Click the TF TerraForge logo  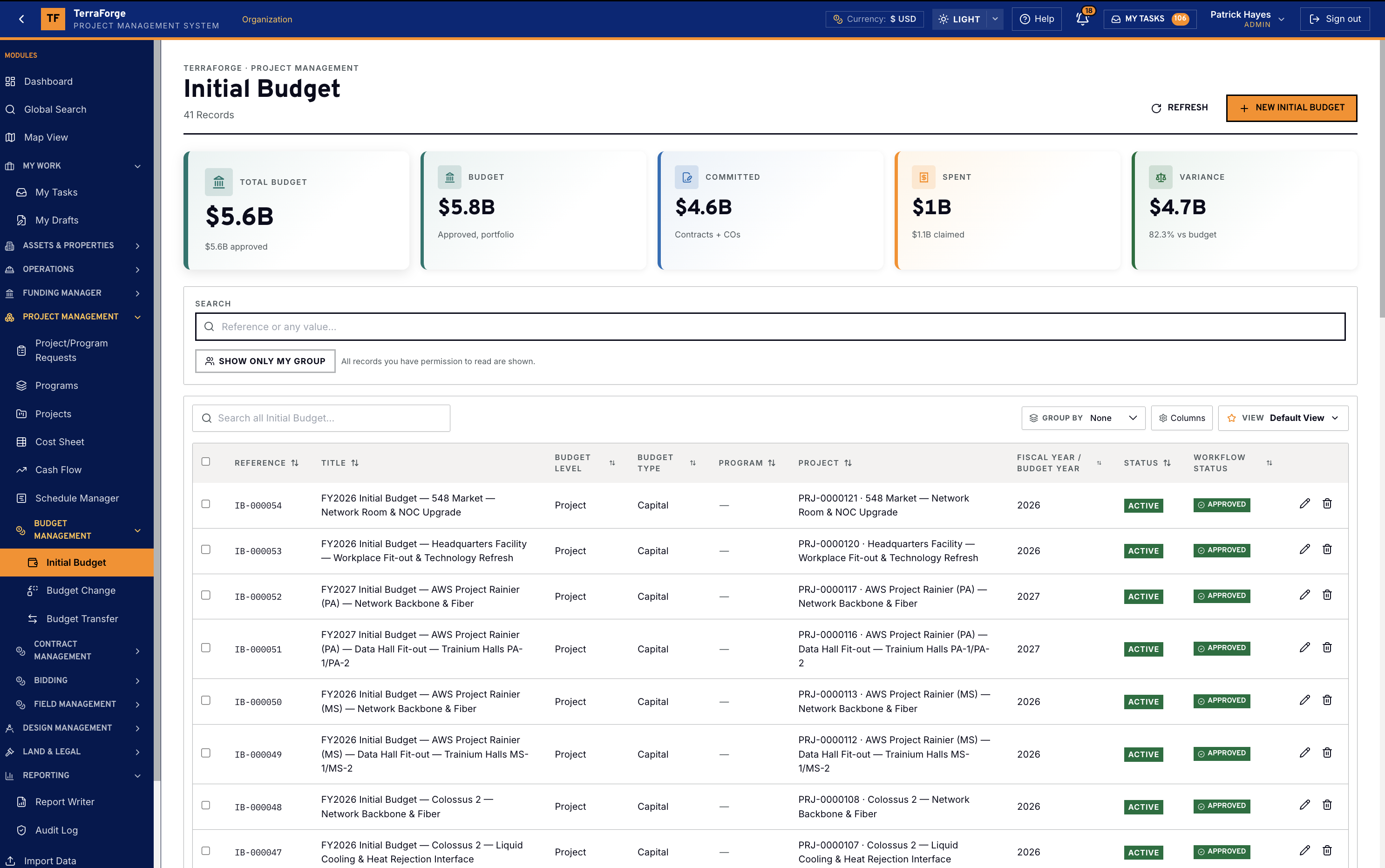tap(53, 19)
